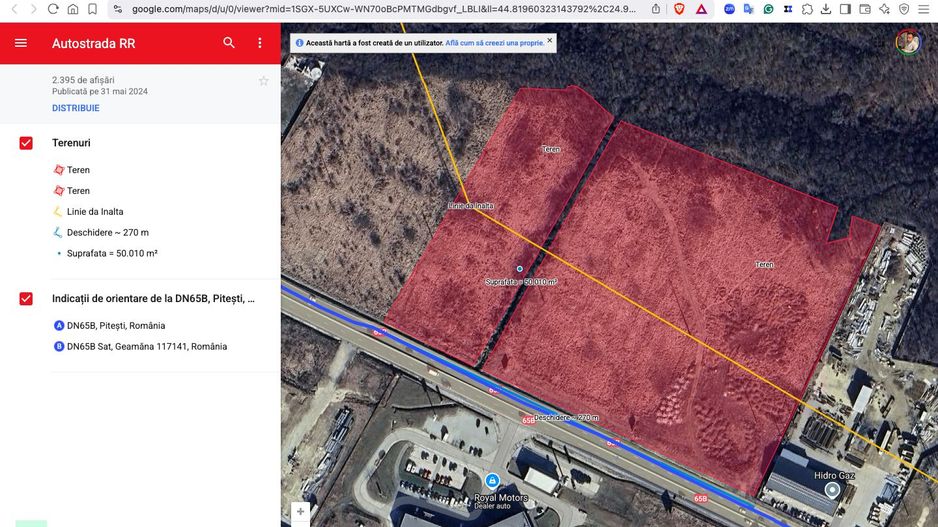Open the three-dot options menu in header

point(260,43)
